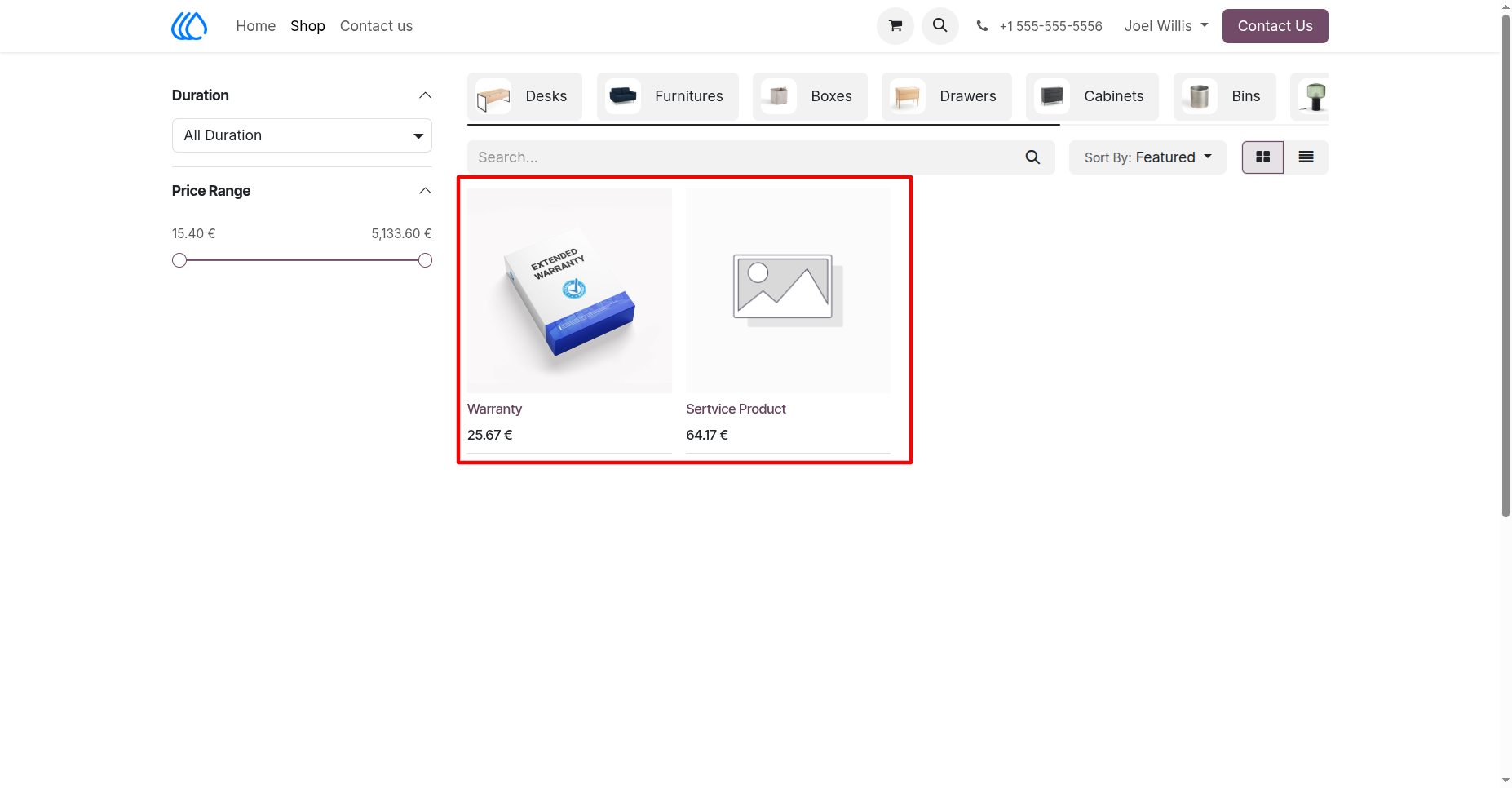
Task: Open the Shop menu item
Action: [307, 26]
